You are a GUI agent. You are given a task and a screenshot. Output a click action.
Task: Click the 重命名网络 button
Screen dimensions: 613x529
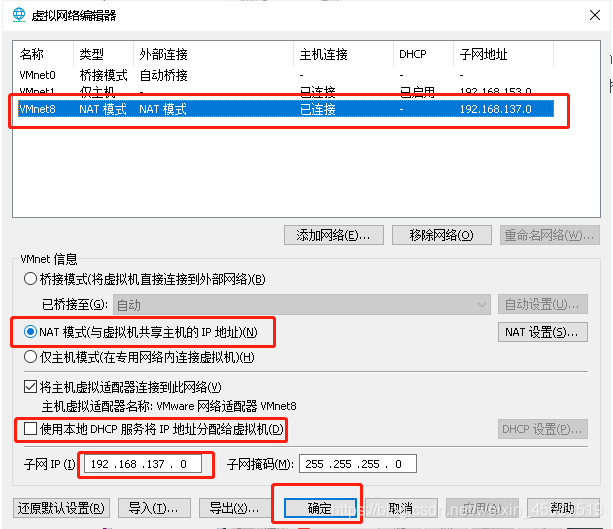(x=549, y=235)
